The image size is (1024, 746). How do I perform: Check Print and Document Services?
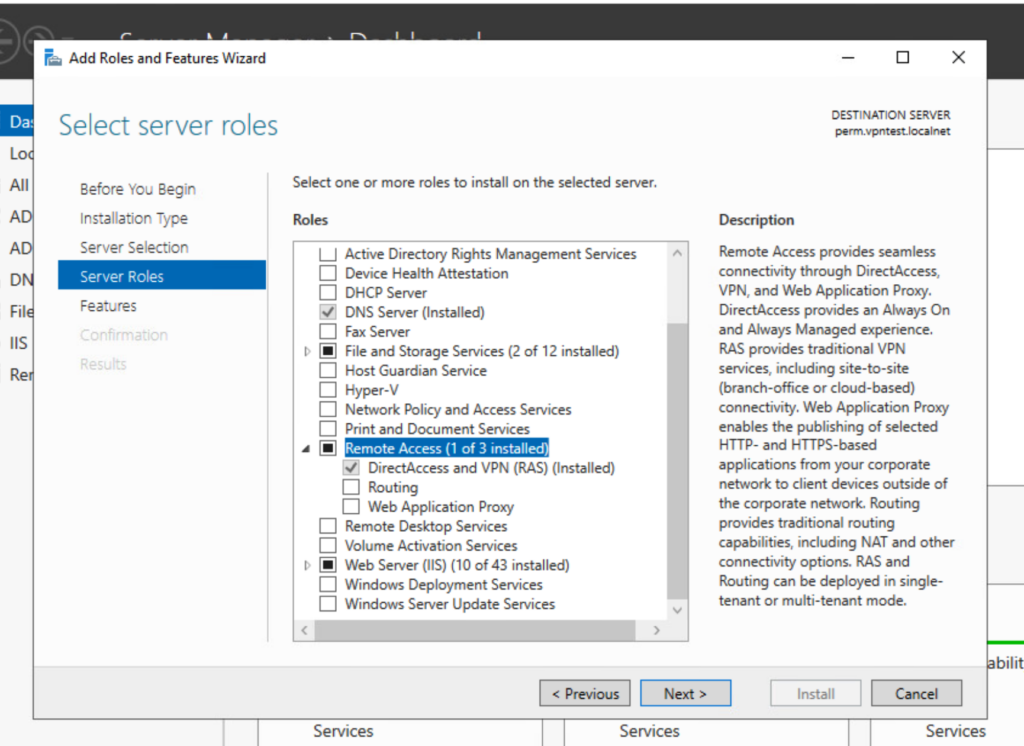(x=328, y=428)
